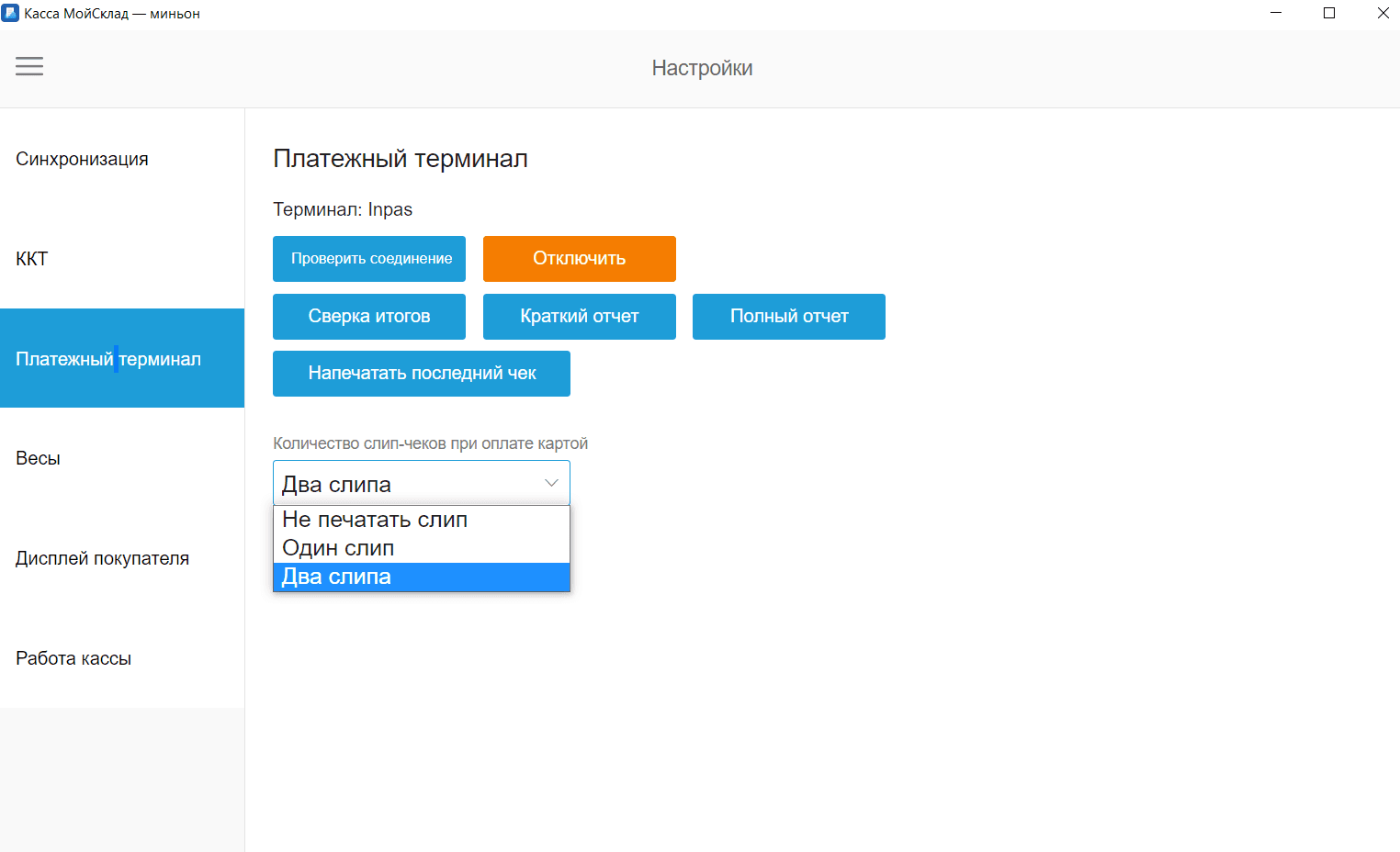Open the Работа кассы section
This screenshot has height=852, width=1400.
click(73, 657)
